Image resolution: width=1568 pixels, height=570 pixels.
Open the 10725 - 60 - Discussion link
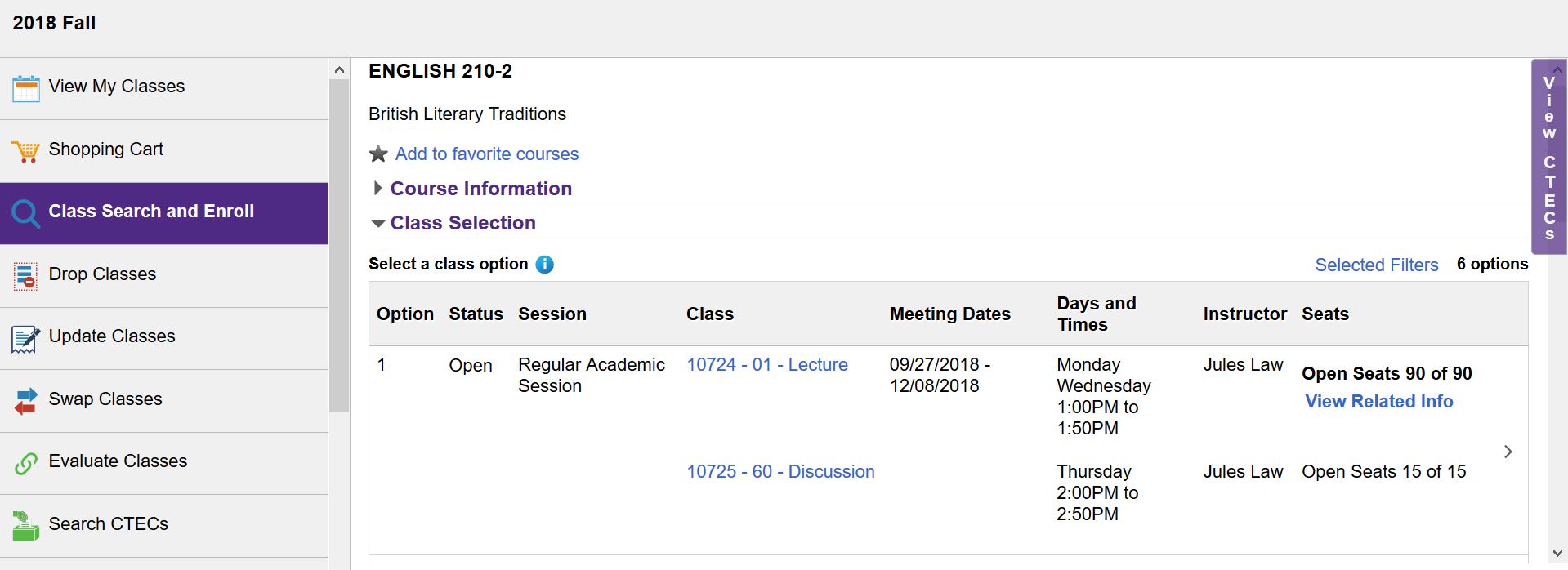click(x=780, y=472)
